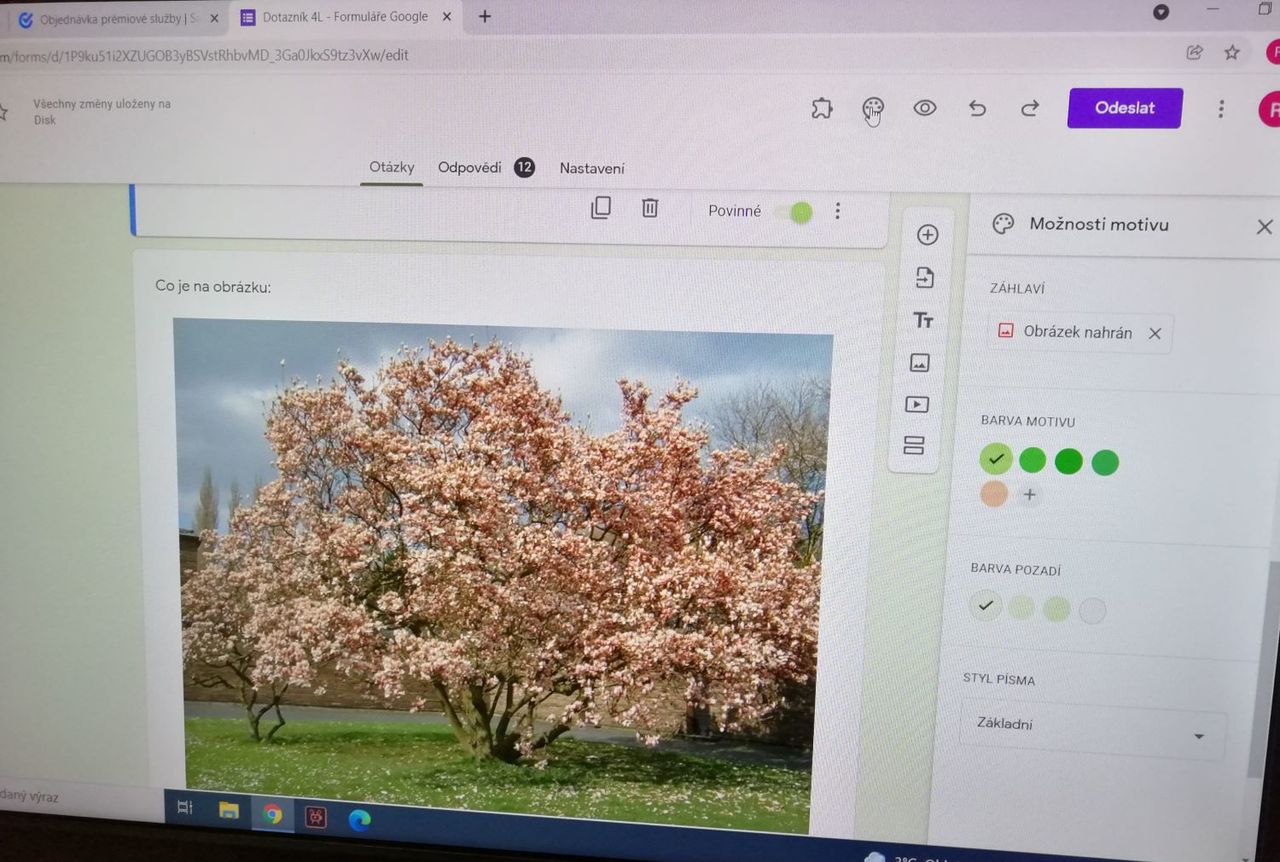Image resolution: width=1280 pixels, height=862 pixels.
Task: Select the third background color swatch
Action: pos(1056,608)
